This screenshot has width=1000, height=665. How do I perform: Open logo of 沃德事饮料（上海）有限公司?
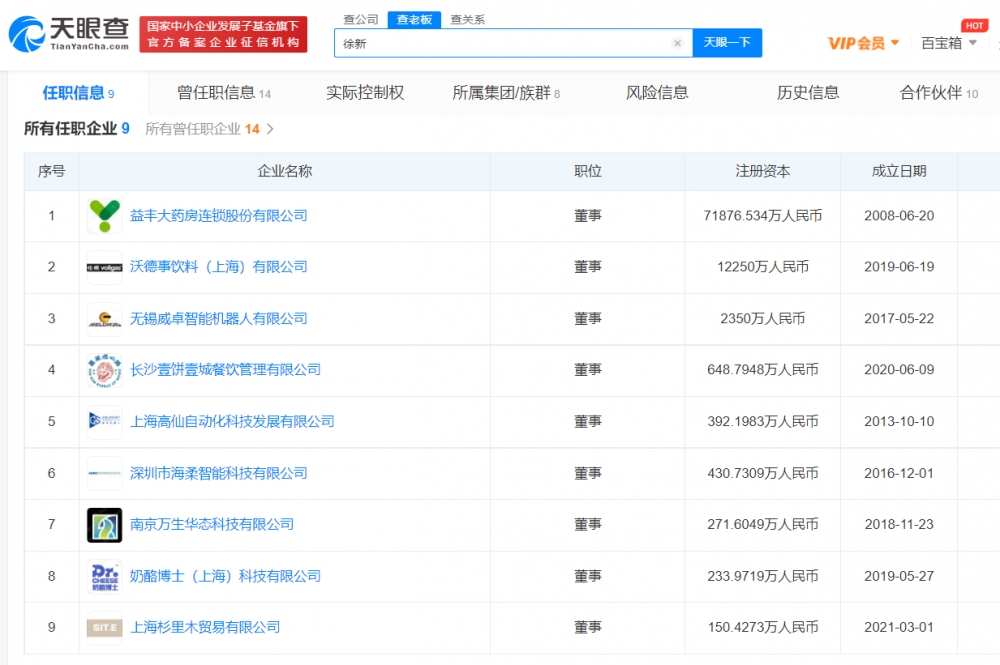(105, 267)
